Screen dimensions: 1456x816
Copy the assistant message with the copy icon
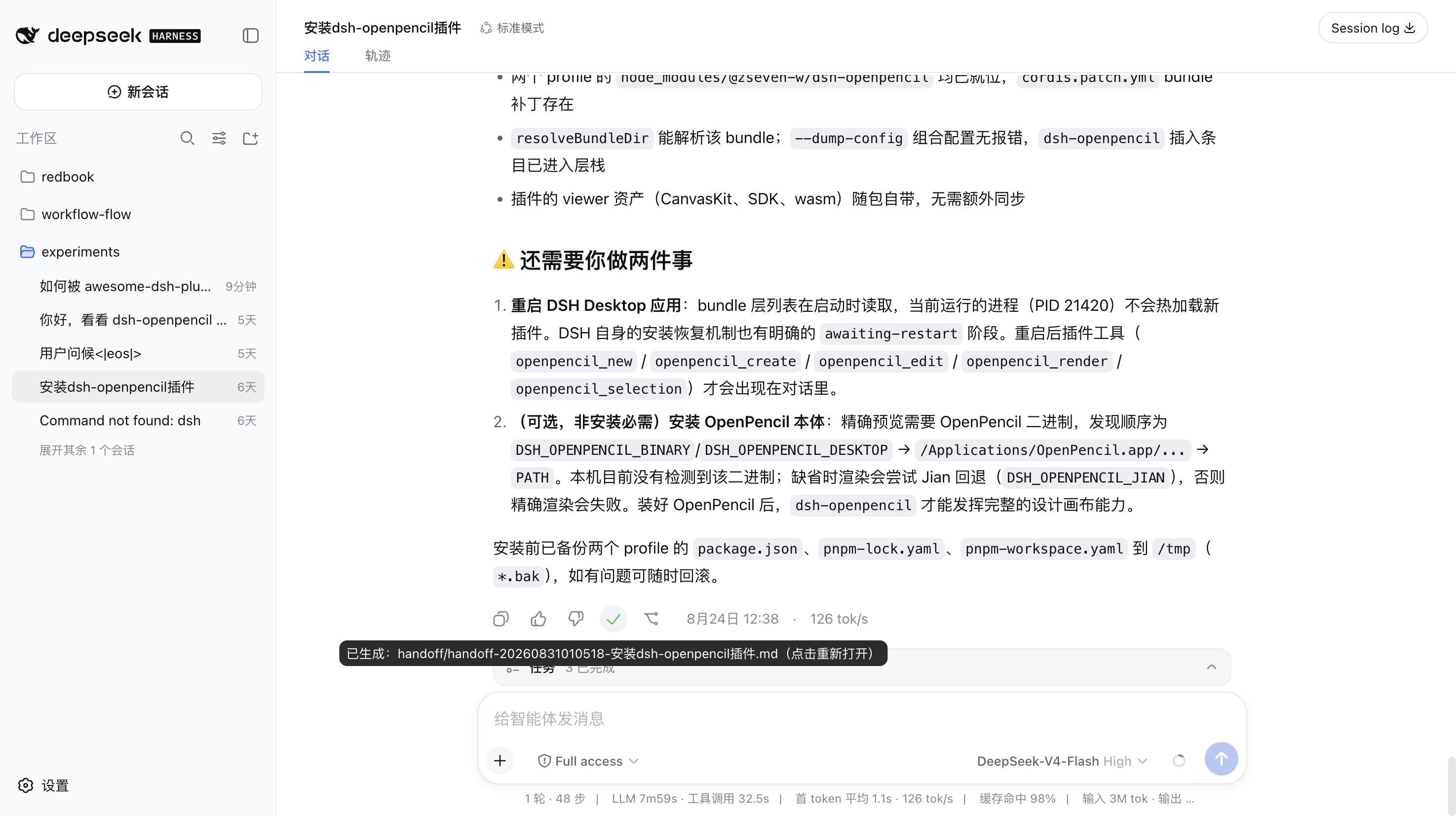[501, 619]
